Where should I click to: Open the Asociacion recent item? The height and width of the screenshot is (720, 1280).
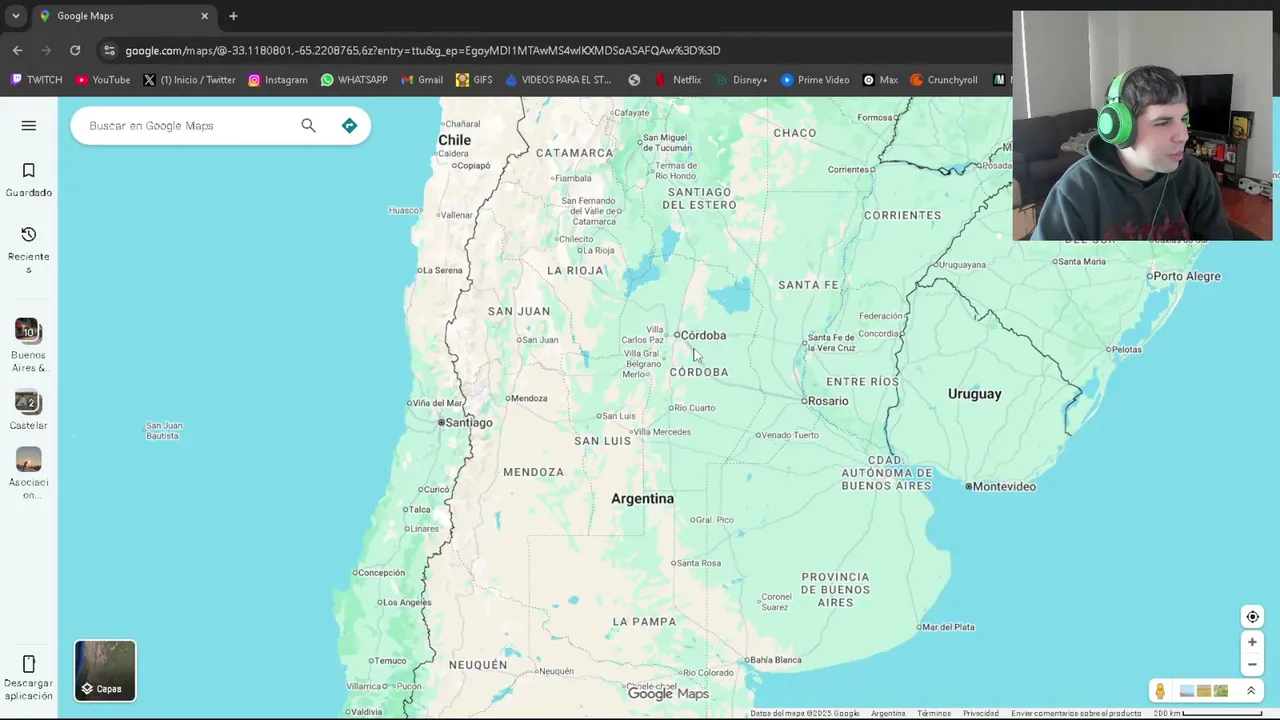pos(28,473)
